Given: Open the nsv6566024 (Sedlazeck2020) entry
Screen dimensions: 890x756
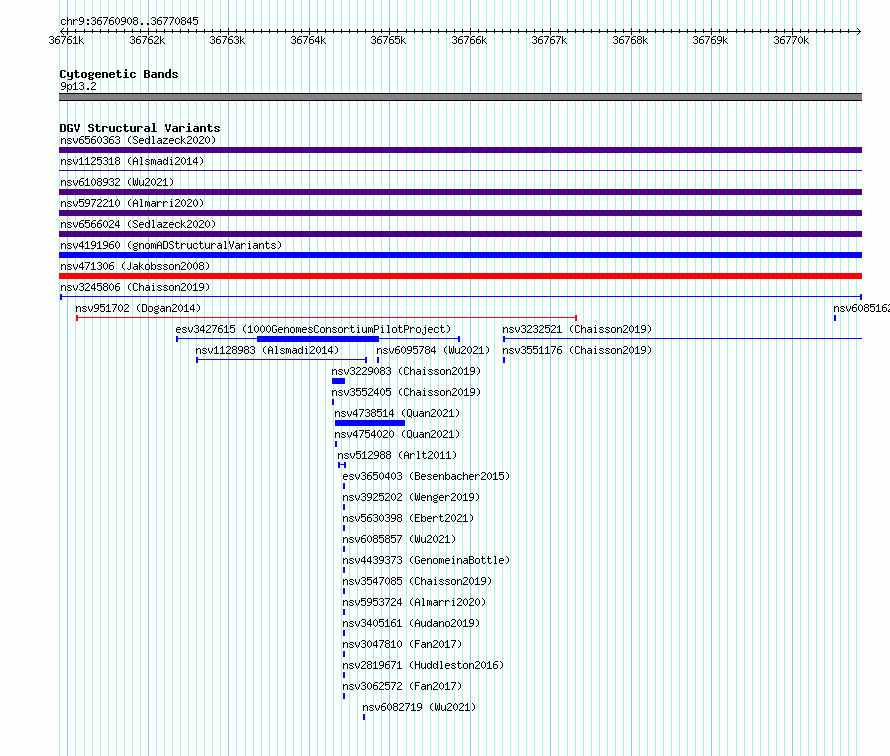Looking at the screenshot, I should (138, 224).
